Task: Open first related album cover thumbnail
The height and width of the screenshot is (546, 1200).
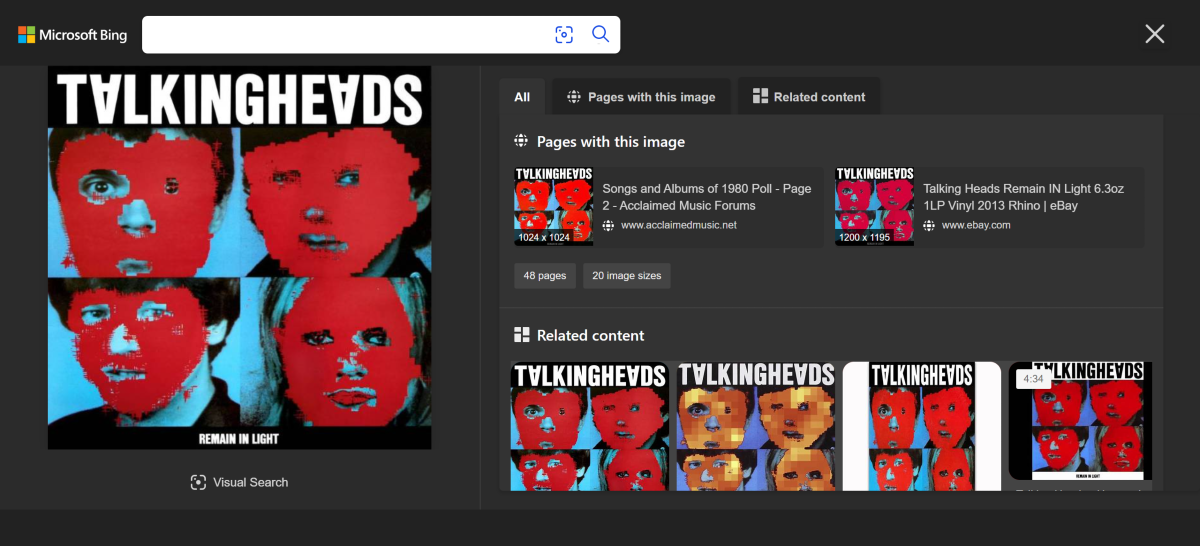Action: [589, 426]
